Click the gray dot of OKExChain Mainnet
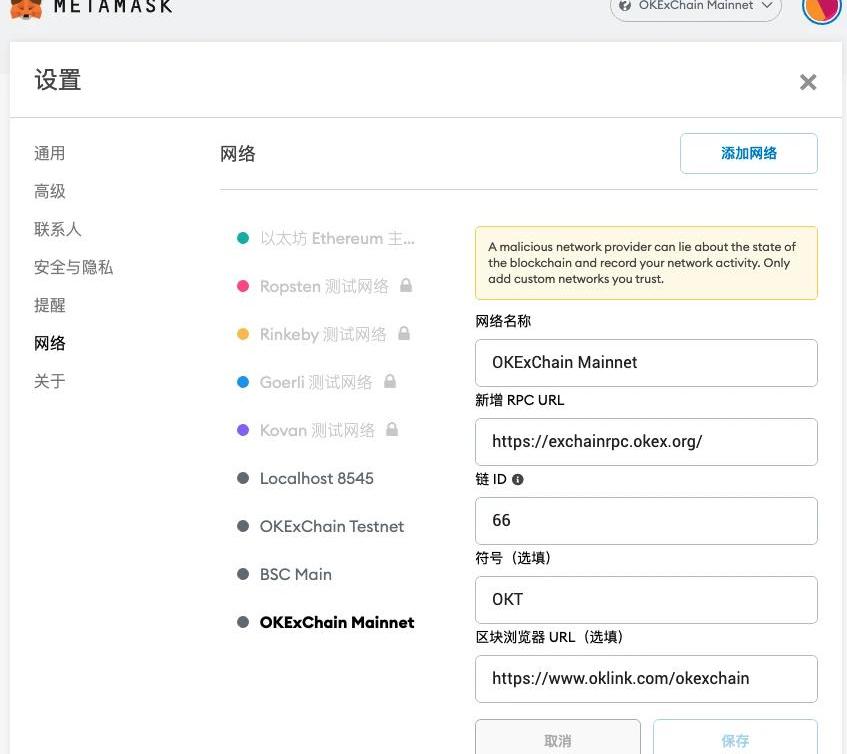 (x=243, y=622)
